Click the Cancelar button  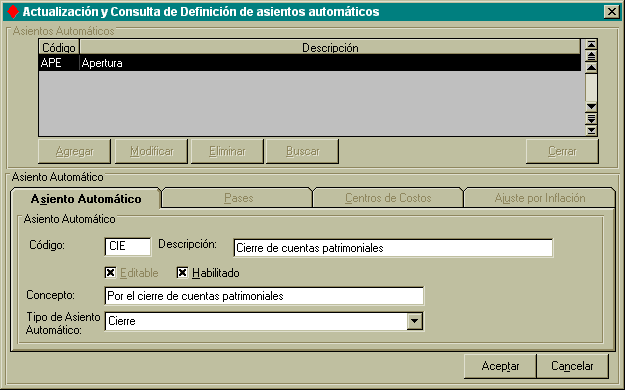[572, 366]
